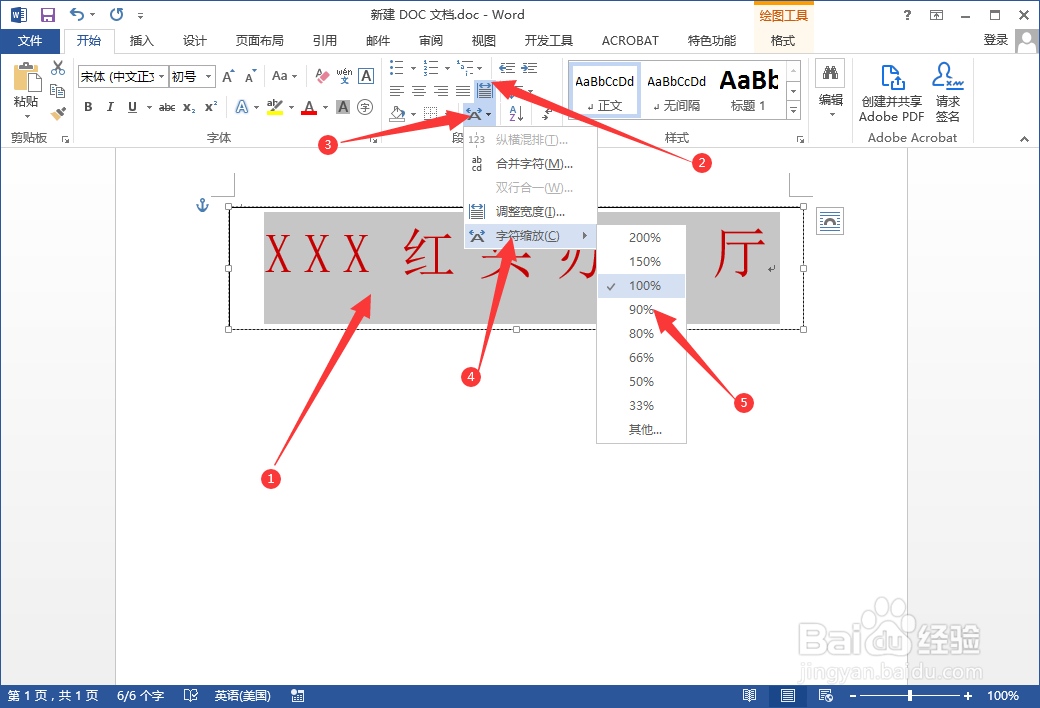The height and width of the screenshot is (708, 1040).
Task: Click the 英语(美国) language indicator
Action: 243,695
